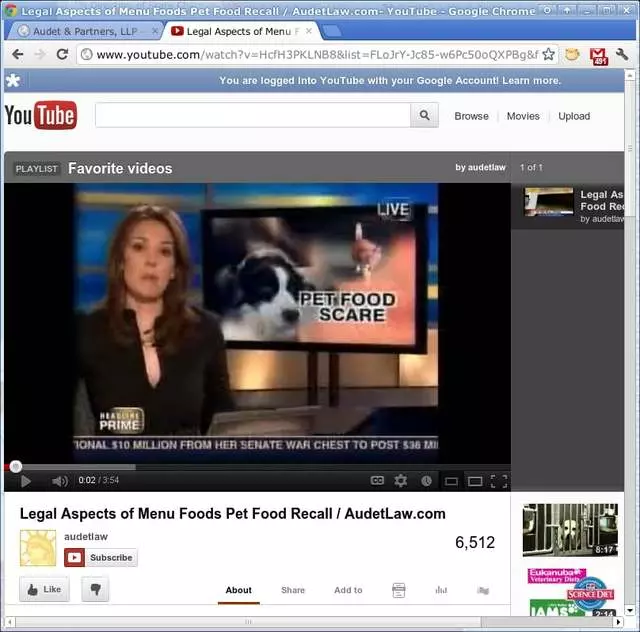The height and width of the screenshot is (632, 640).
Task: Click the audetlaw channel avatar
Action: tap(38, 548)
